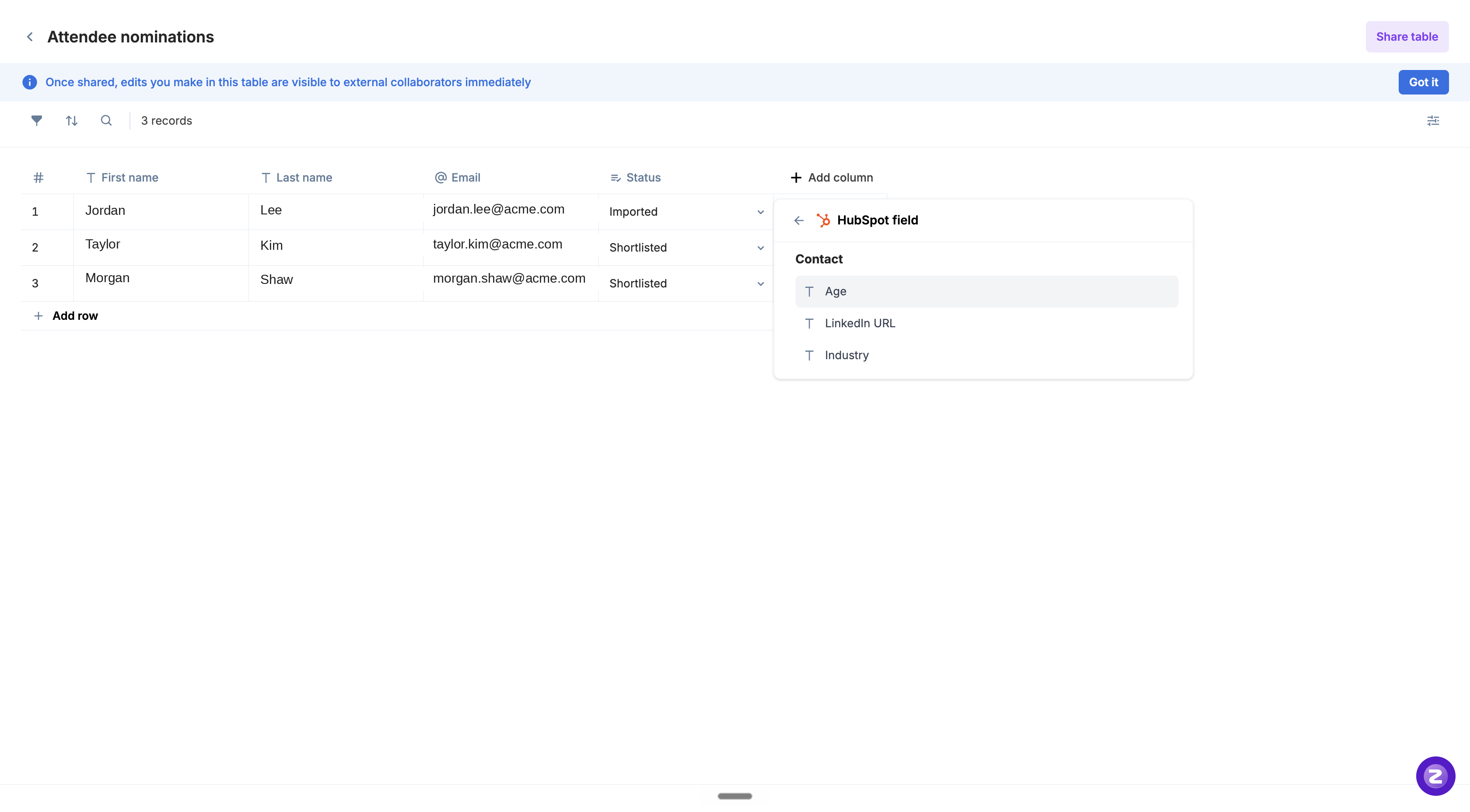Click the 3 records count
1470x812 pixels.
[x=167, y=120]
